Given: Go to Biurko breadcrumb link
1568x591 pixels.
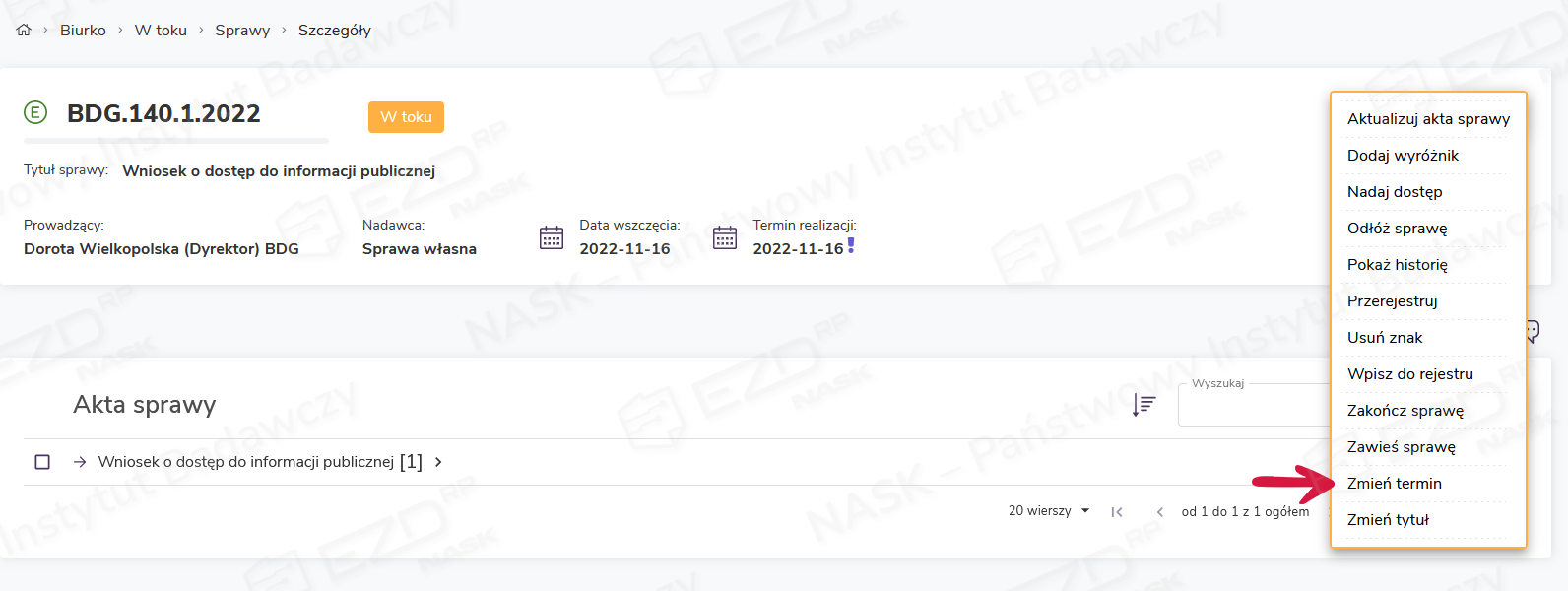Looking at the screenshot, I should [83, 31].
